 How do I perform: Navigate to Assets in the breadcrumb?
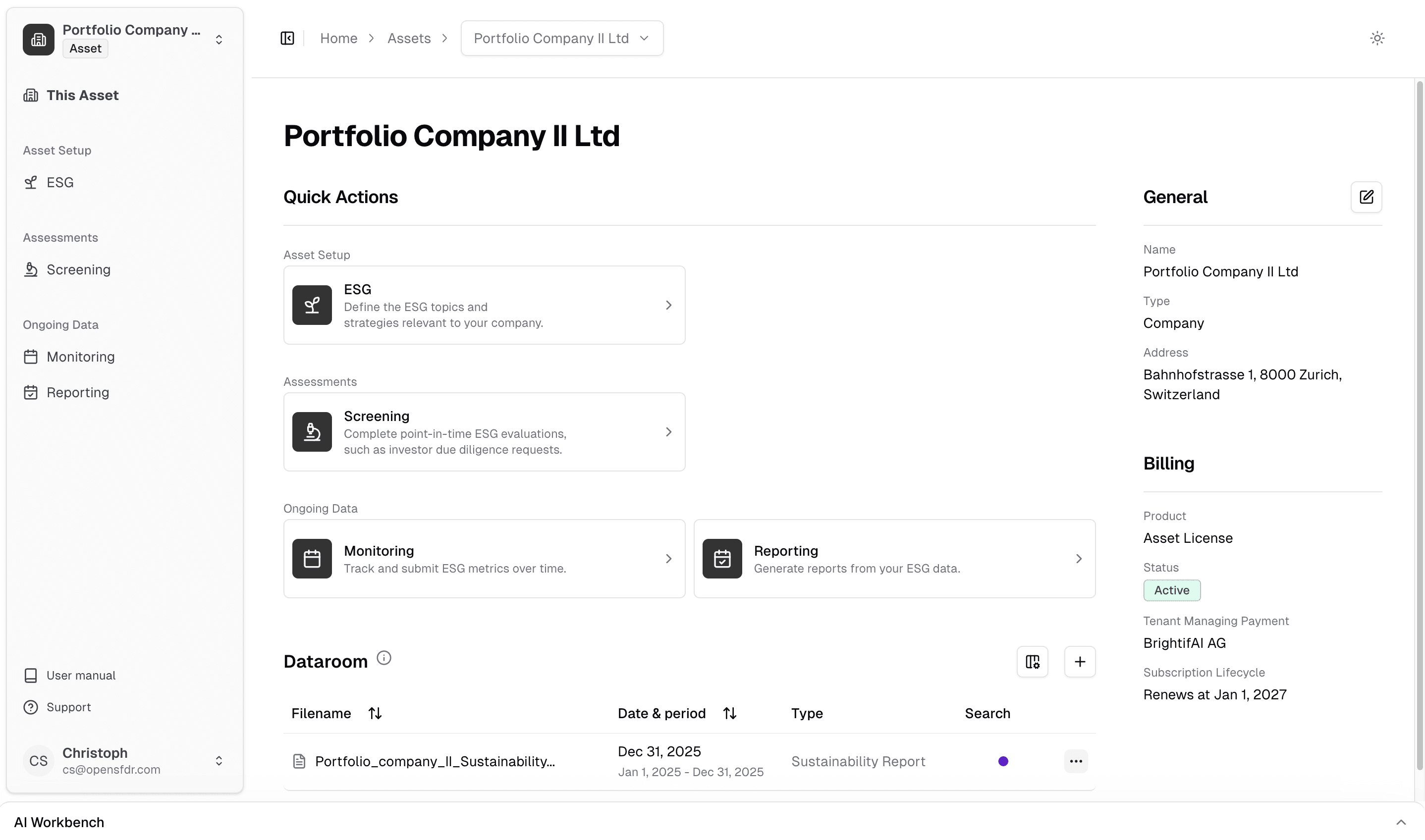(x=409, y=38)
